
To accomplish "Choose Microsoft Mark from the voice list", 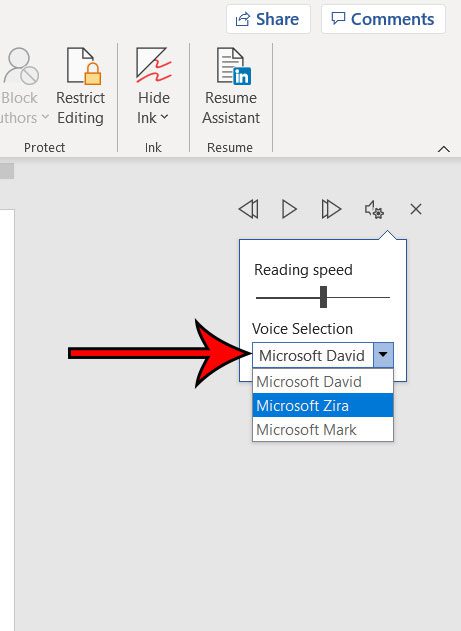I will tap(323, 429).
